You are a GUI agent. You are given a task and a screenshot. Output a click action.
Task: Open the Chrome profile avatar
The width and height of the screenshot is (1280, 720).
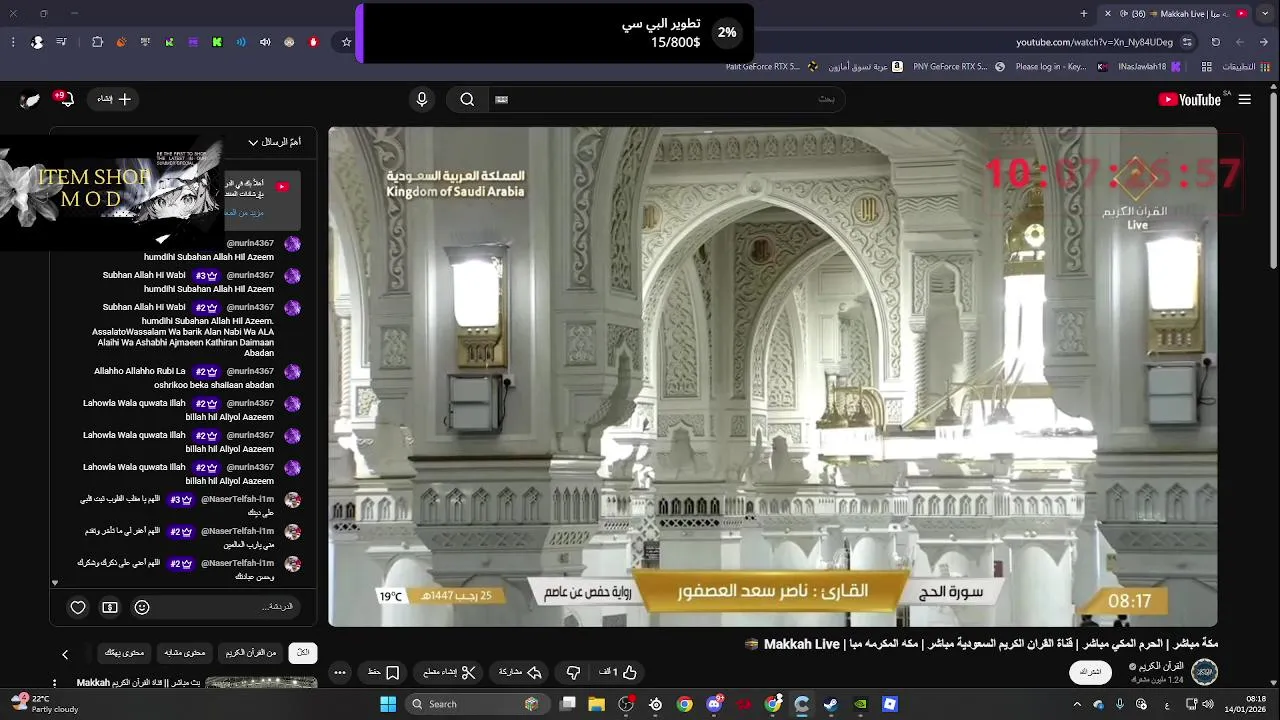pyautogui.click(x=37, y=42)
